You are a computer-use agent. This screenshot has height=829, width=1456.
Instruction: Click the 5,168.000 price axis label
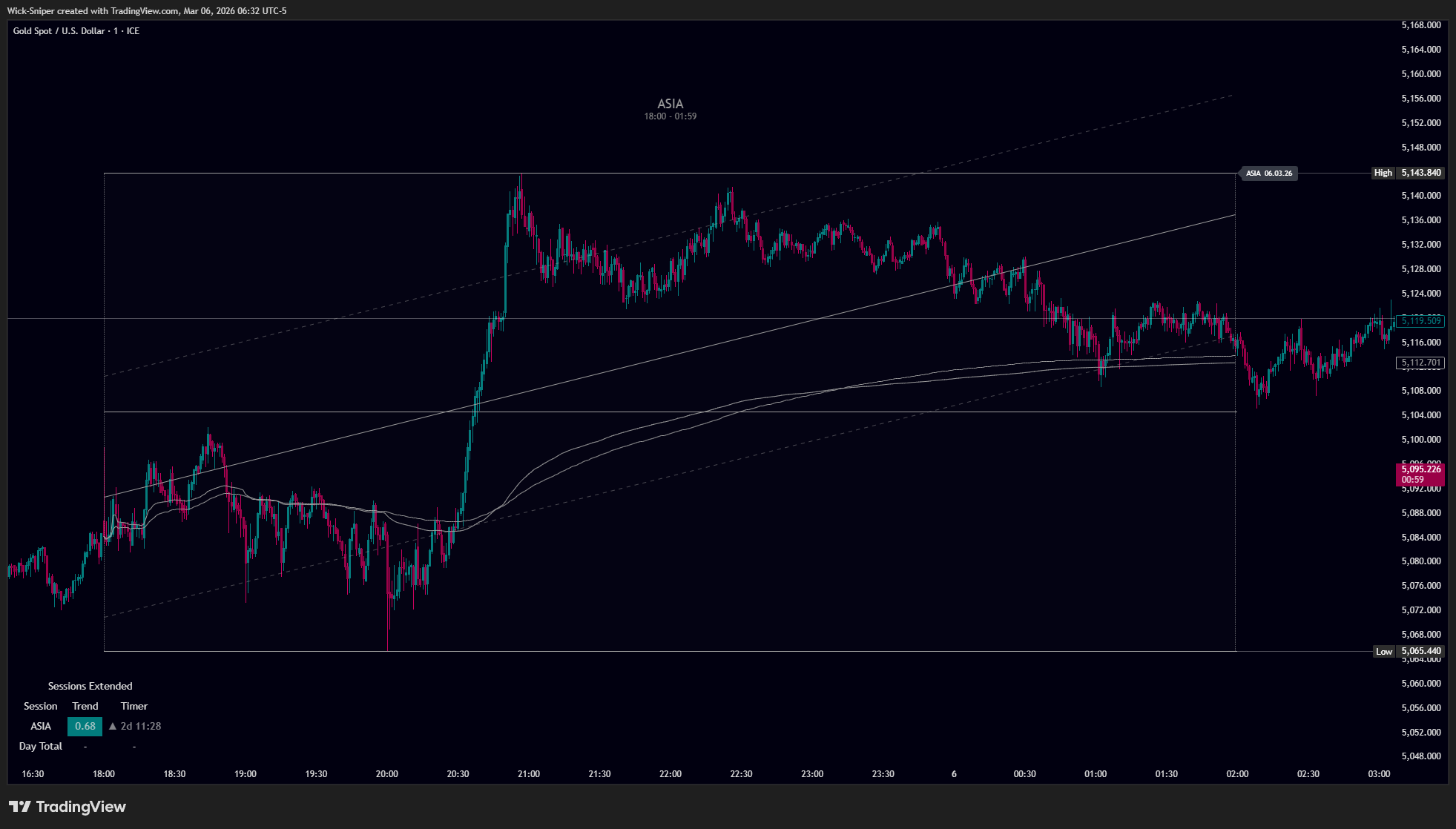pos(1421,25)
